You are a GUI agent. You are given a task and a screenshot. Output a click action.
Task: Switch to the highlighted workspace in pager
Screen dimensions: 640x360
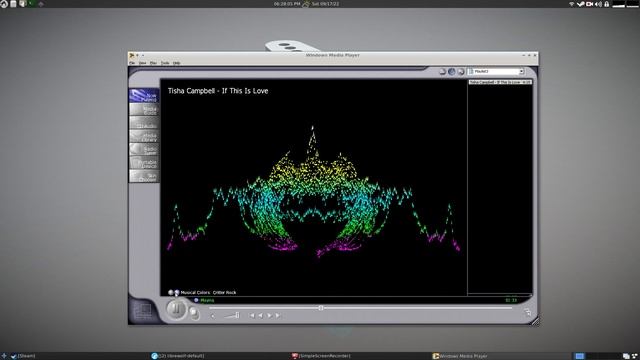point(579,356)
